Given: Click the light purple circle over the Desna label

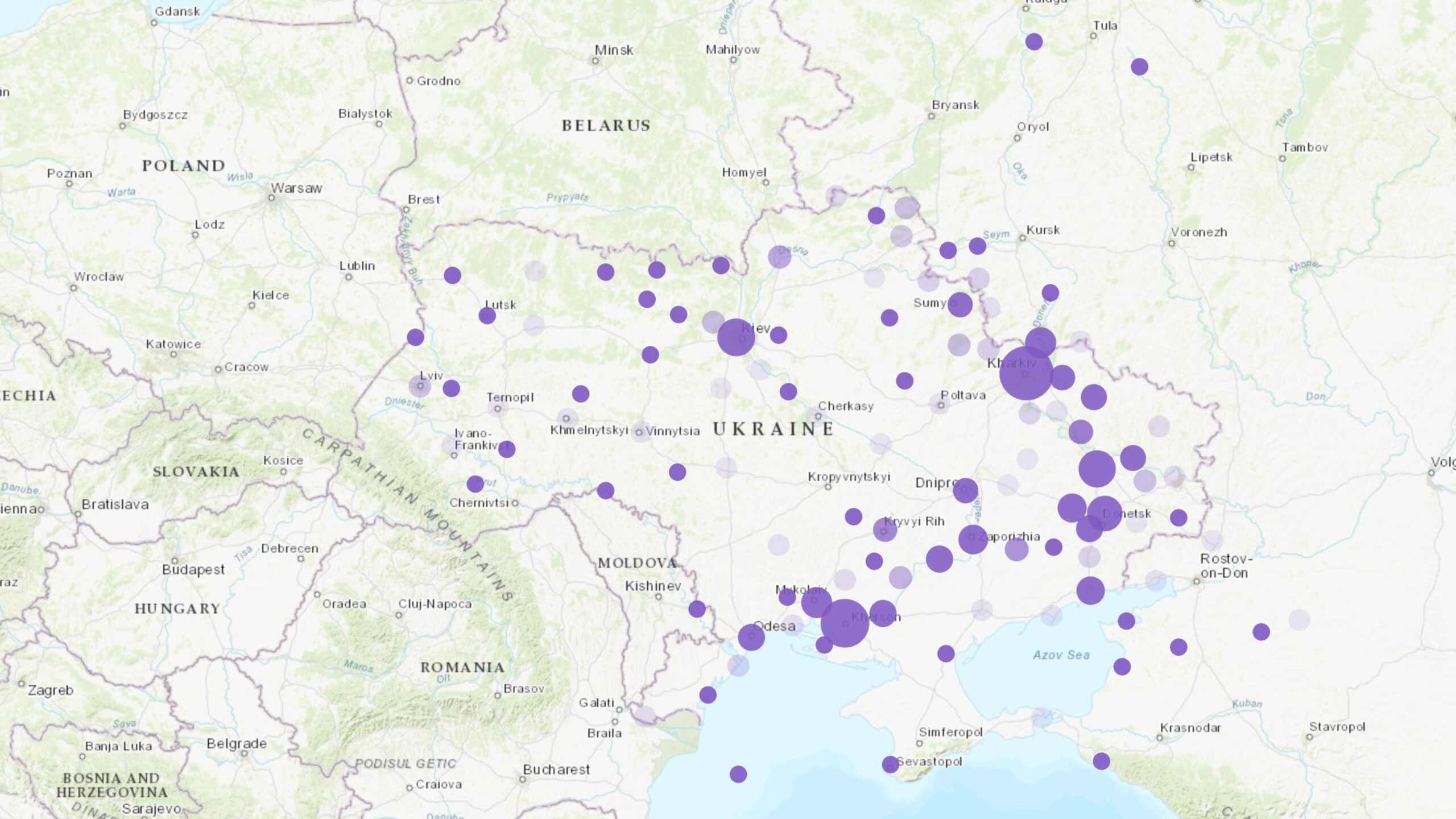Looking at the screenshot, I should pyautogui.click(x=779, y=257).
